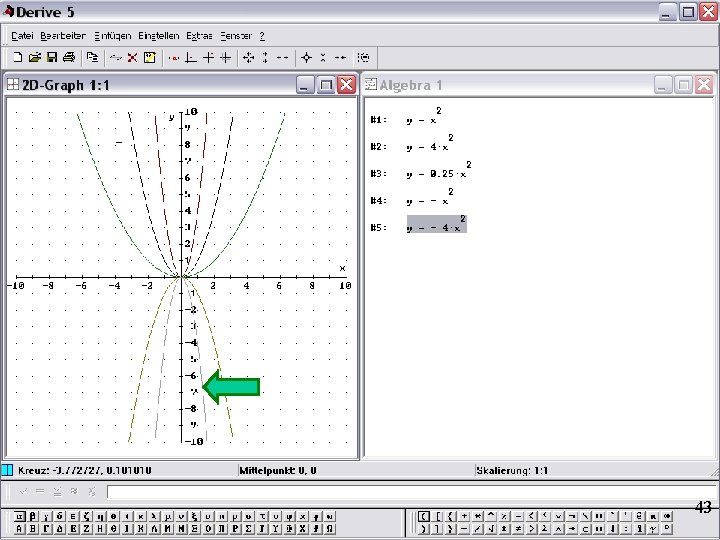Click the Open file folder icon
The width and height of the screenshot is (720, 540).
pos(34,57)
